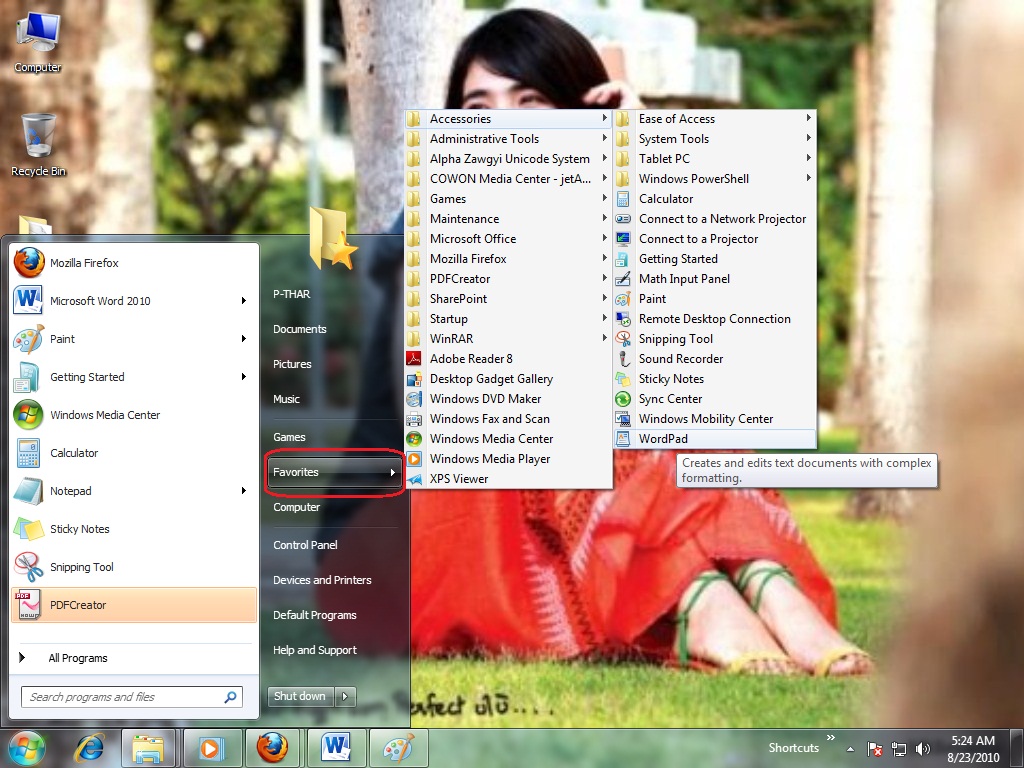Click Paint palette icon on taskbar

398,748
